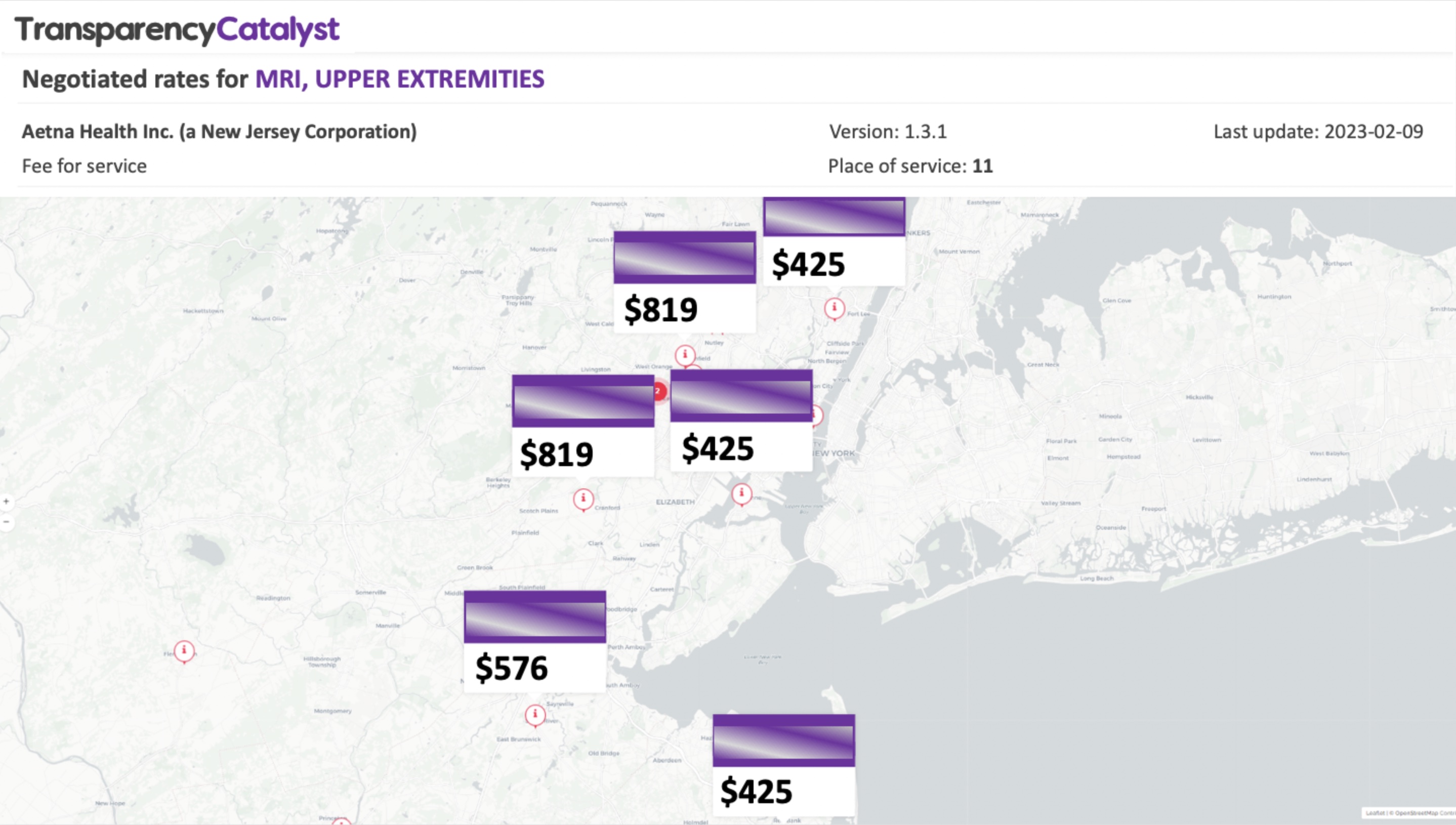Select the $576 rate popup
Viewport: 1456px width, 825px height.
tap(535, 641)
